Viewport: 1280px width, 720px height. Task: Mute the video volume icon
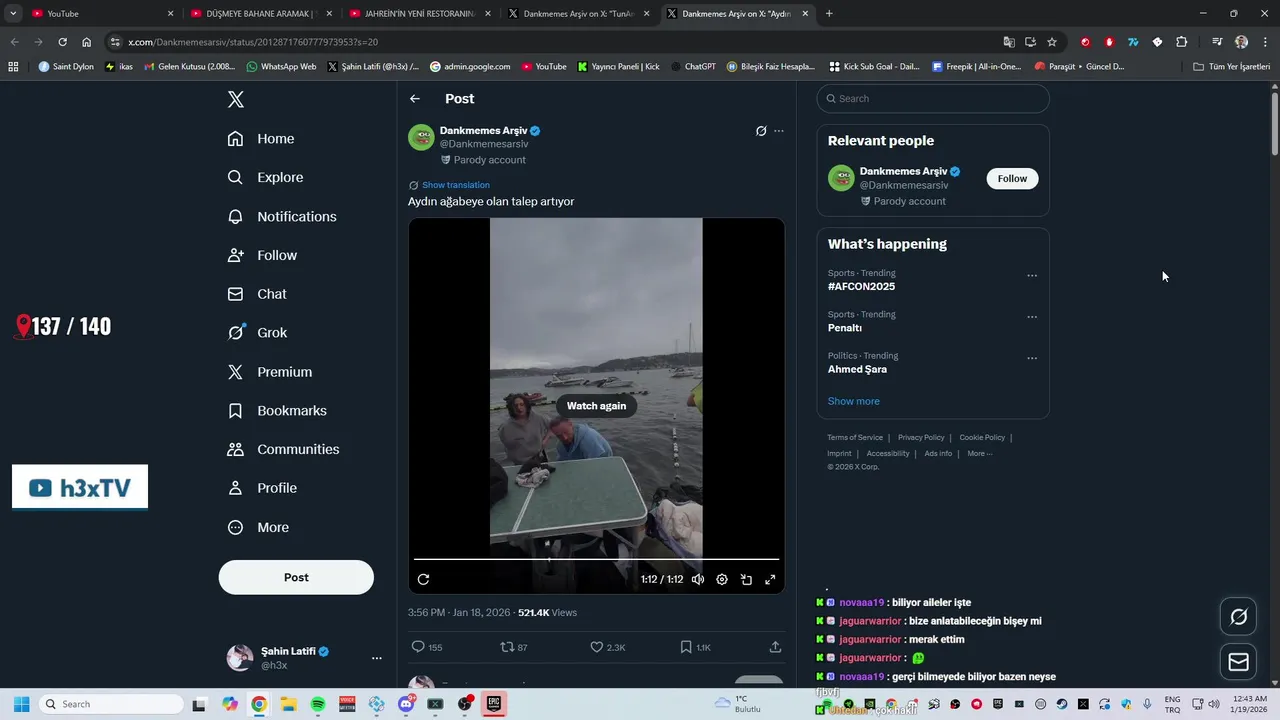click(x=698, y=579)
